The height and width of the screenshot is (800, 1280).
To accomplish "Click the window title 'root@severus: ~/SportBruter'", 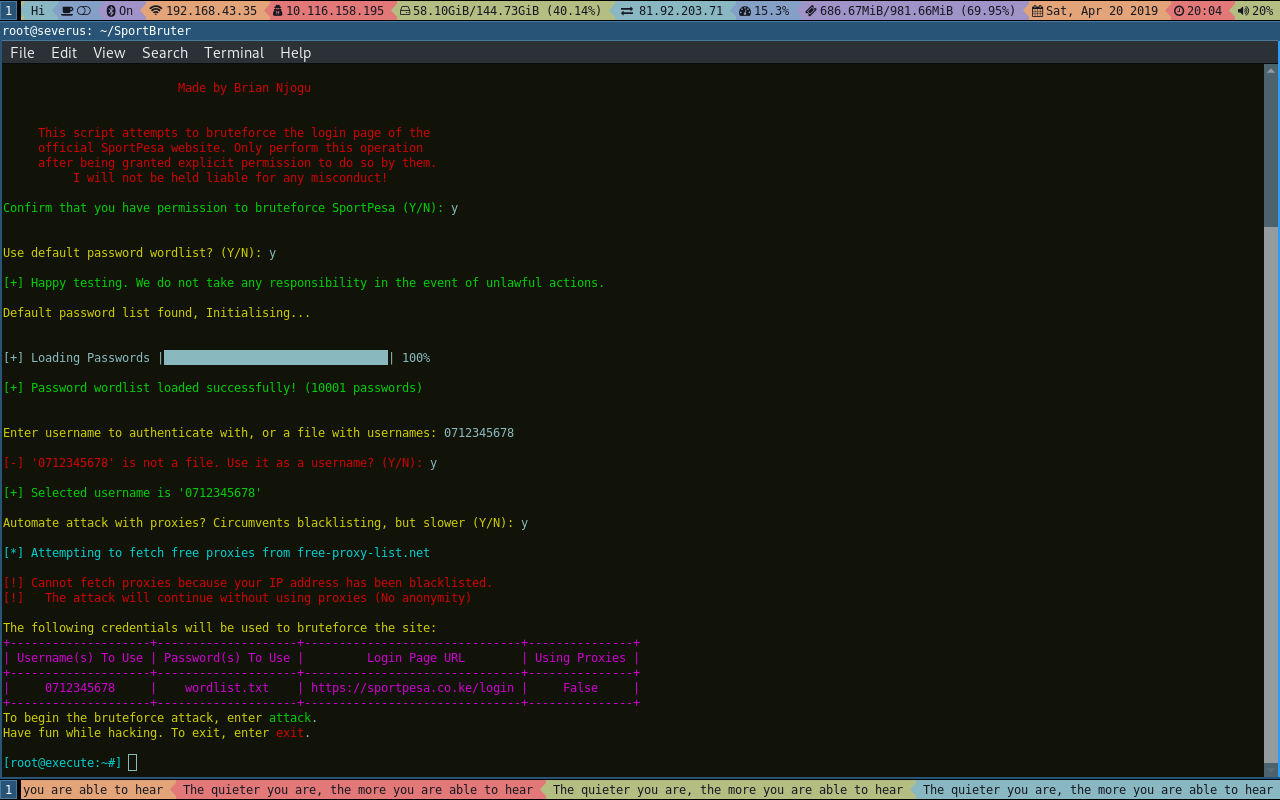I will pyautogui.click(x=97, y=31).
